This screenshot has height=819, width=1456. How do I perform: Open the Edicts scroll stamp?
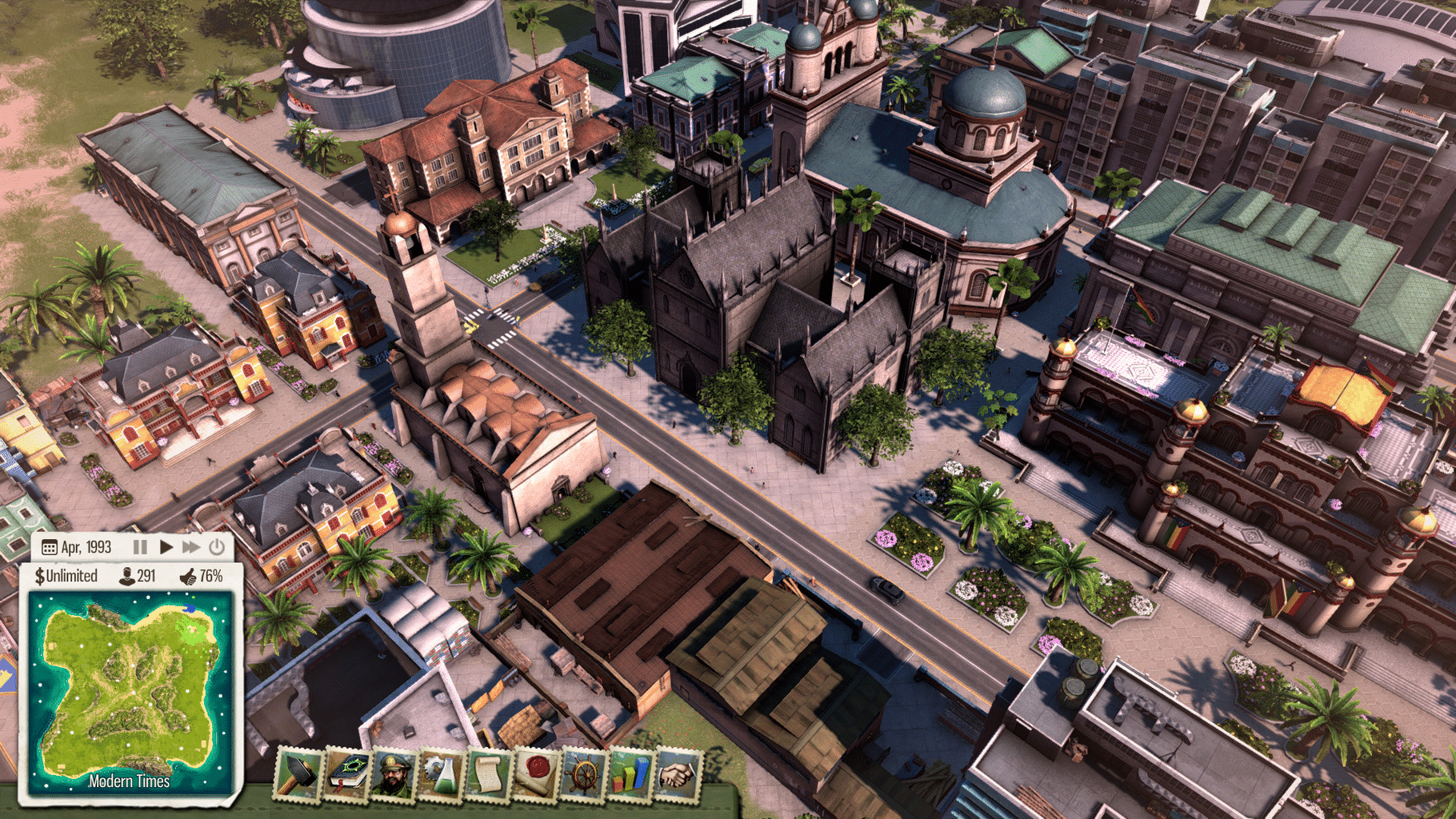488,774
